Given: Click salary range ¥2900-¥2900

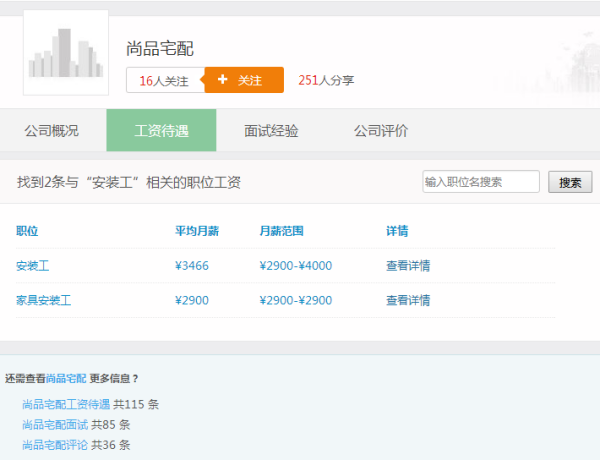Looking at the screenshot, I should click(x=296, y=300).
